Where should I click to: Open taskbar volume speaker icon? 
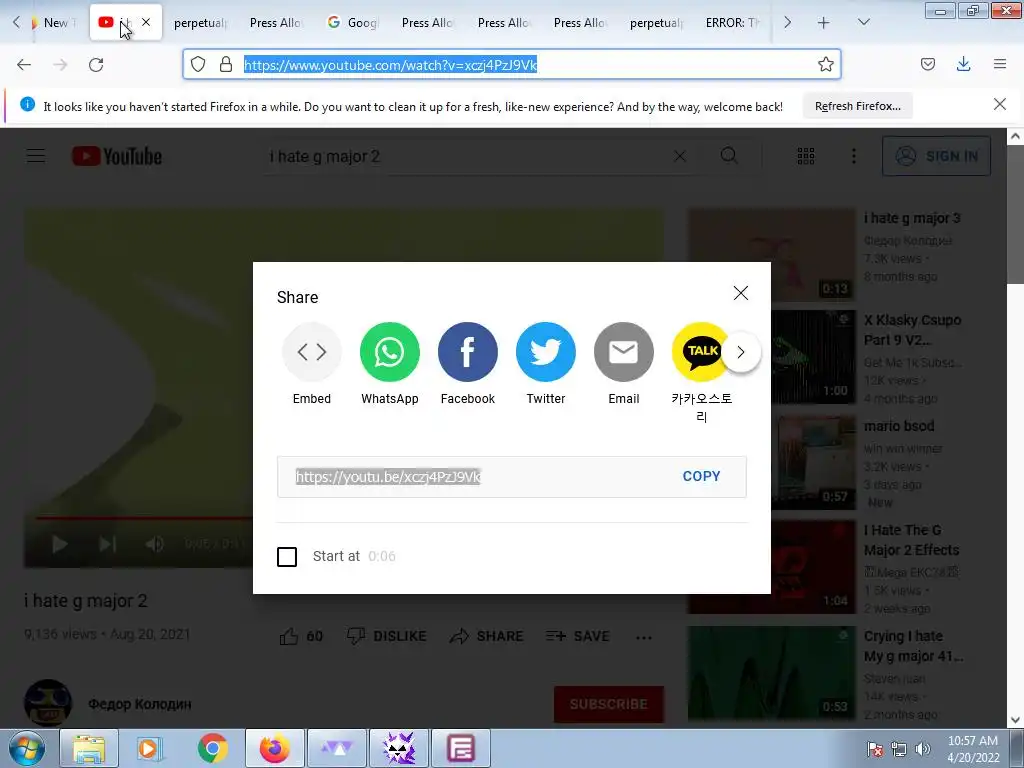click(x=923, y=748)
